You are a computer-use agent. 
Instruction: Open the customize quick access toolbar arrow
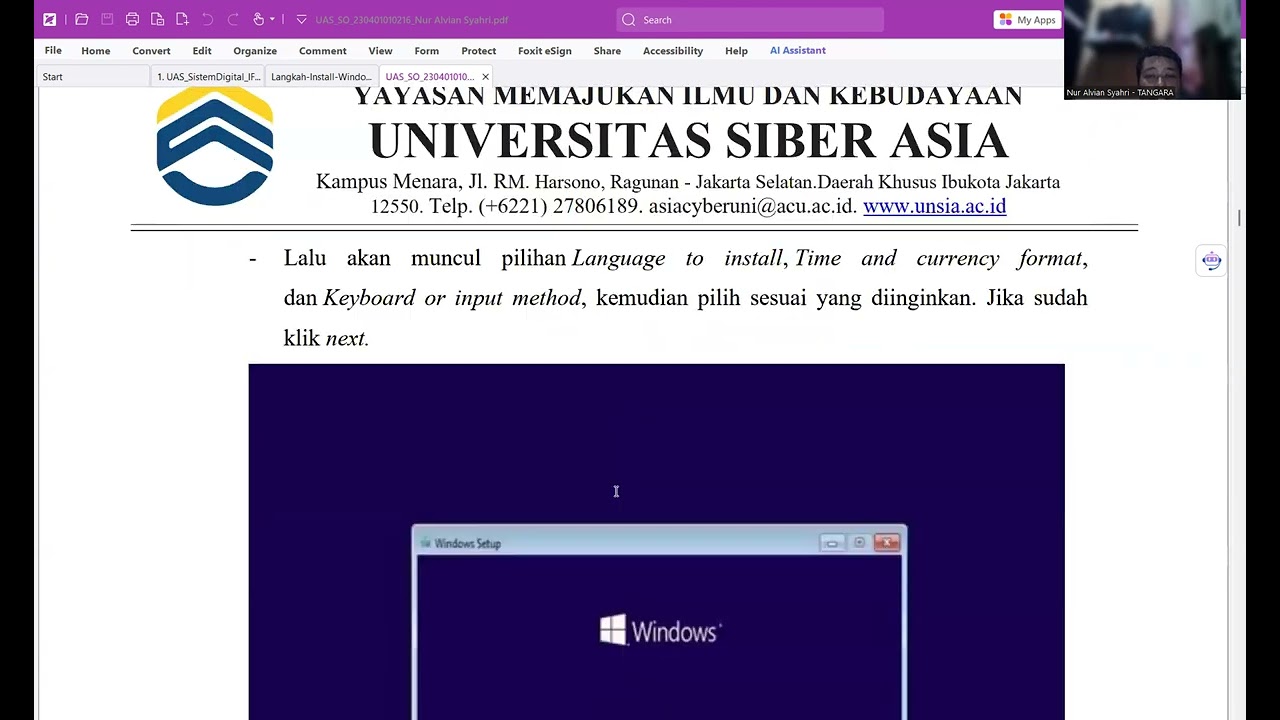301,19
